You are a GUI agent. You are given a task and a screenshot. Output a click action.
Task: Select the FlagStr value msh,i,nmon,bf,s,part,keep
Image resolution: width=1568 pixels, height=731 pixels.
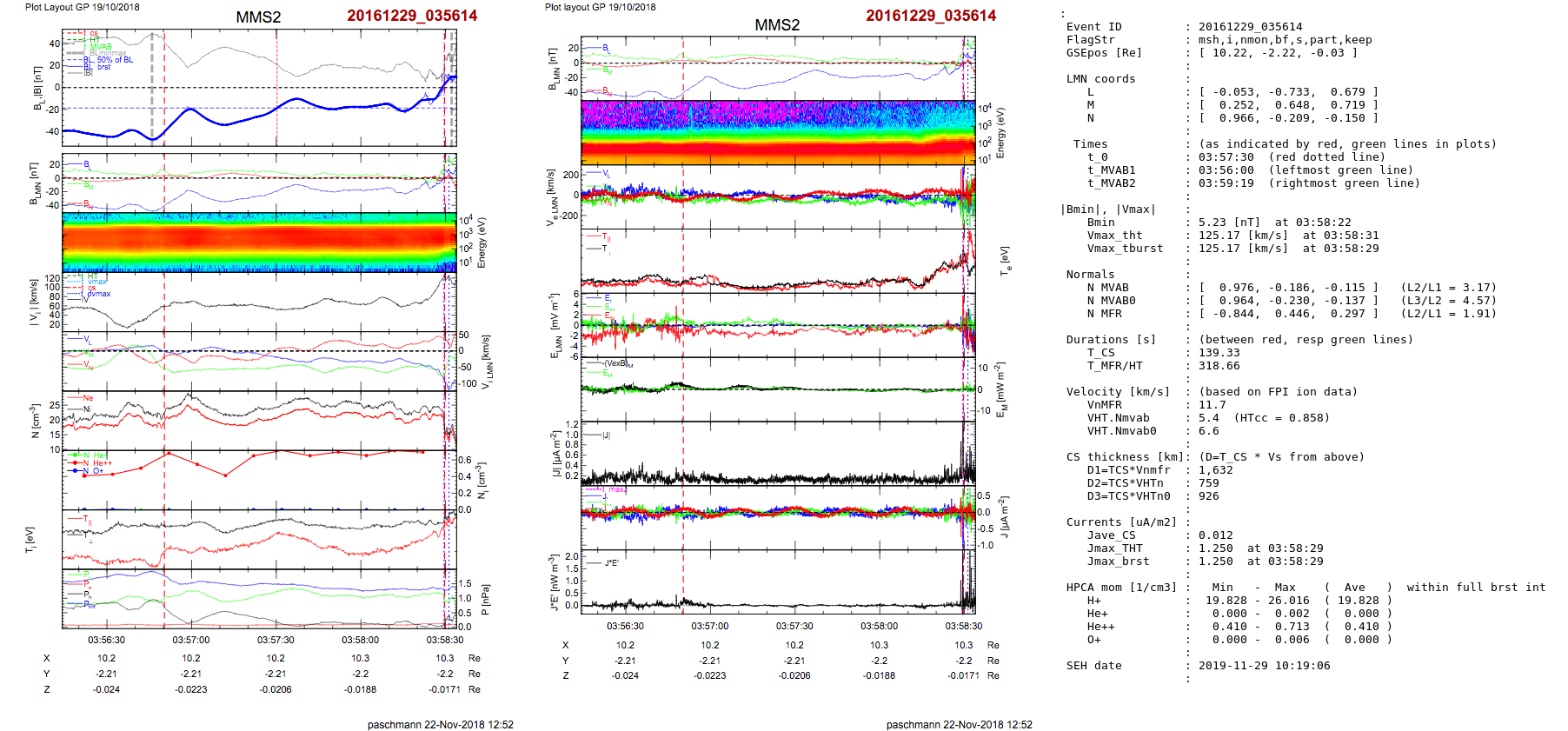tap(1285, 40)
